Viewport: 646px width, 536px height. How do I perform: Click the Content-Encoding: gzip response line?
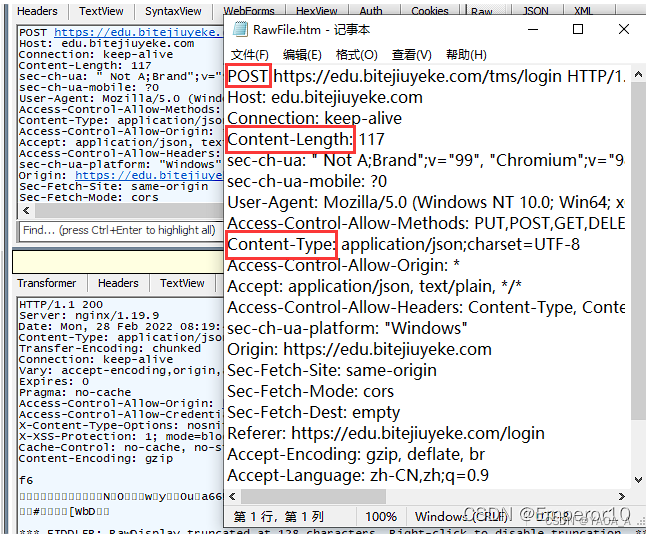click(x=96, y=459)
